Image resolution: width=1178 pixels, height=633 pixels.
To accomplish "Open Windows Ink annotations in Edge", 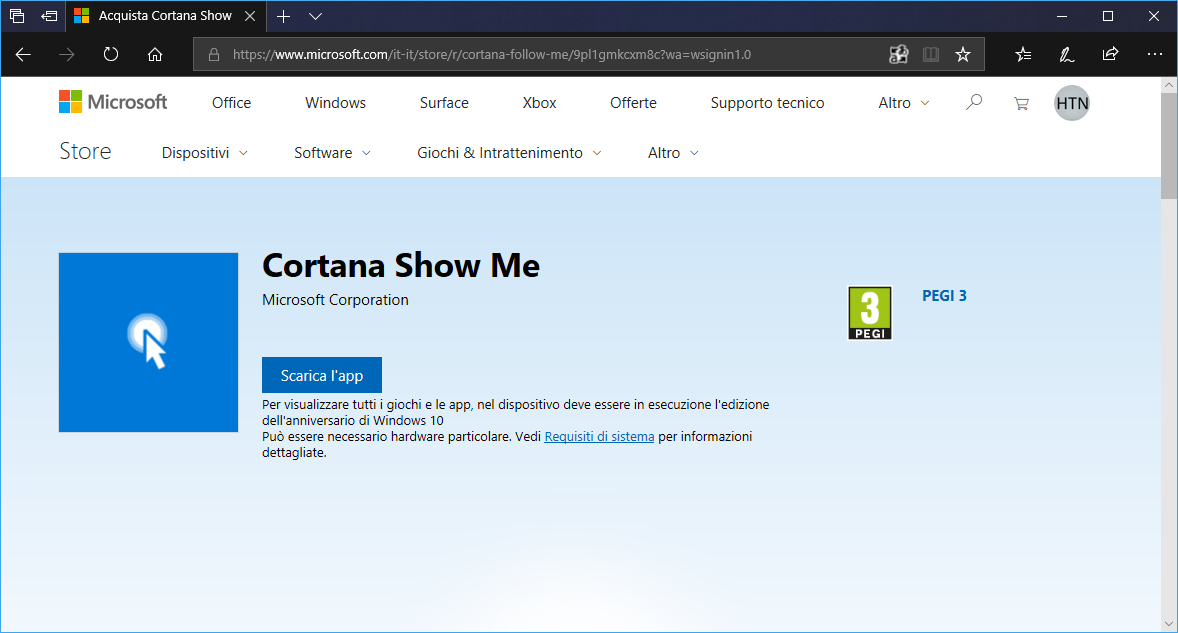I will (1066, 54).
